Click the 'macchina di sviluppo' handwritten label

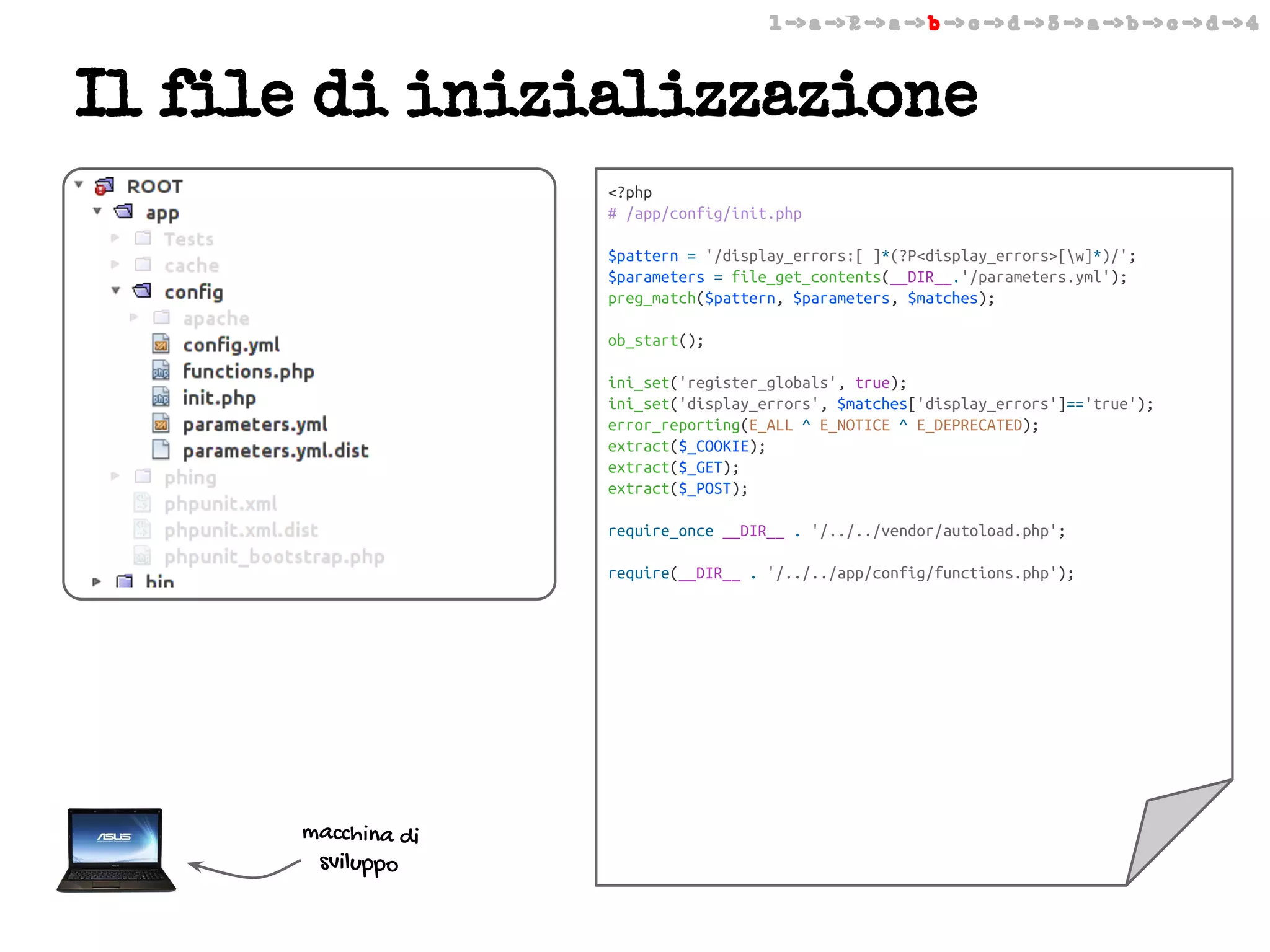click(x=360, y=848)
